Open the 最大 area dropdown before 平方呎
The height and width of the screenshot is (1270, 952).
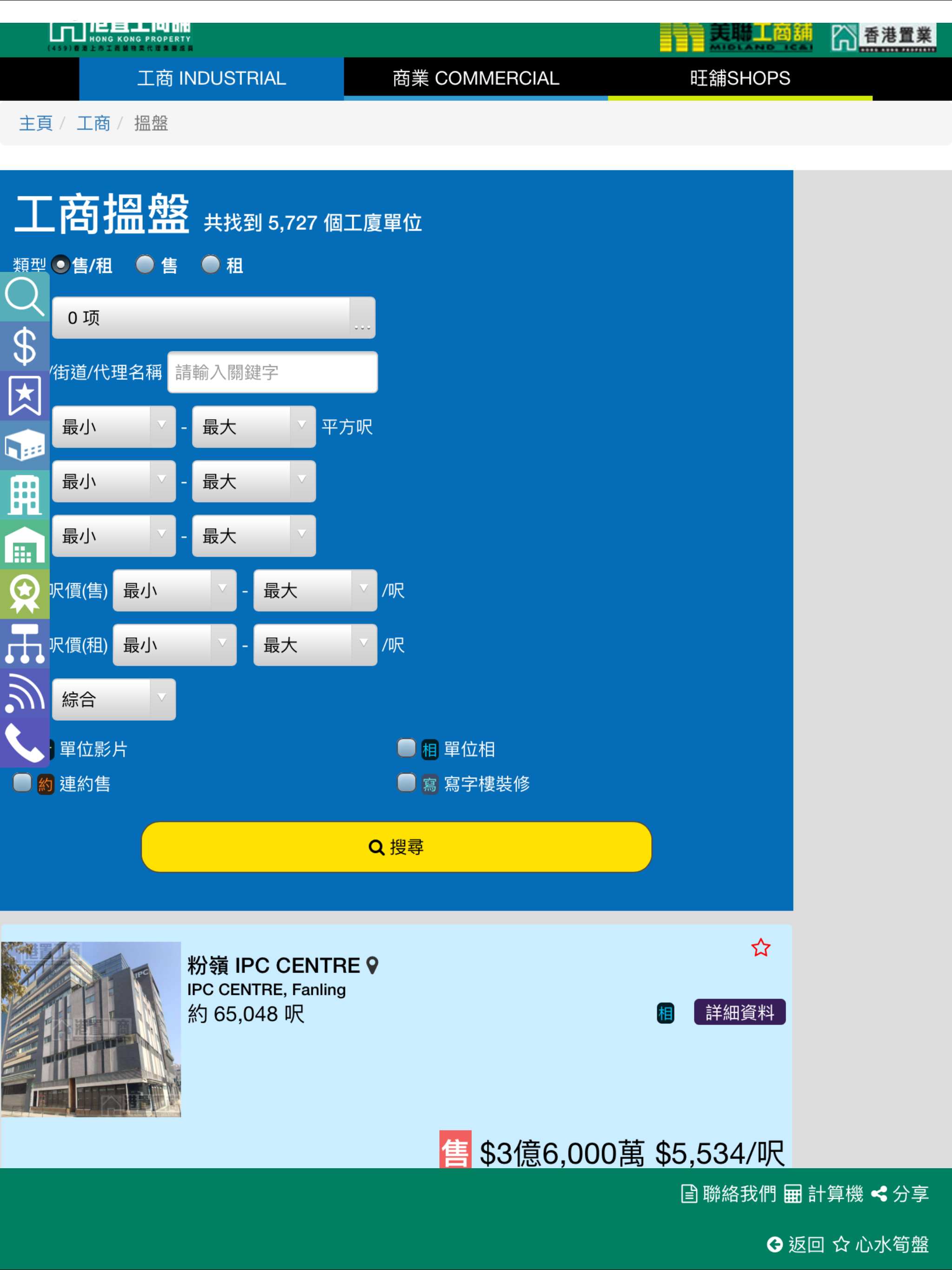[254, 427]
